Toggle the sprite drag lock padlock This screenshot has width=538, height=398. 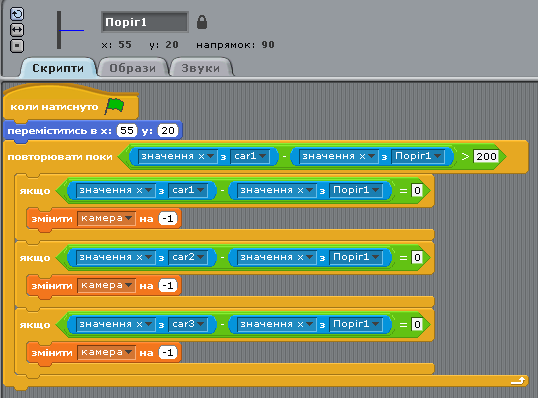(202, 22)
